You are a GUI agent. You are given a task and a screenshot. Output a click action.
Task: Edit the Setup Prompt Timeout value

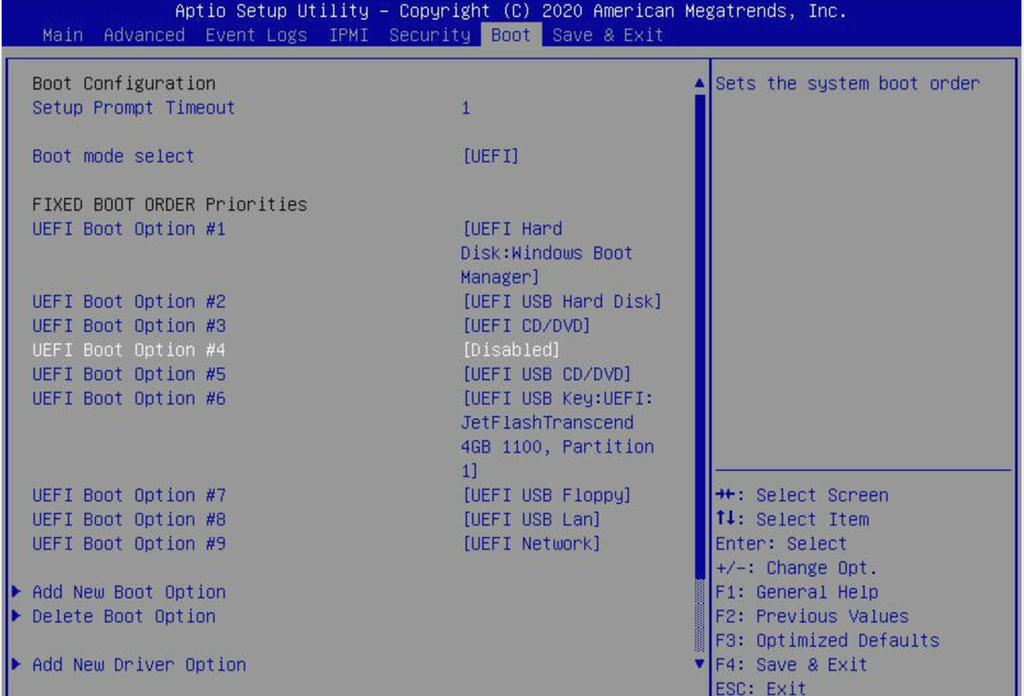(x=466, y=108)
